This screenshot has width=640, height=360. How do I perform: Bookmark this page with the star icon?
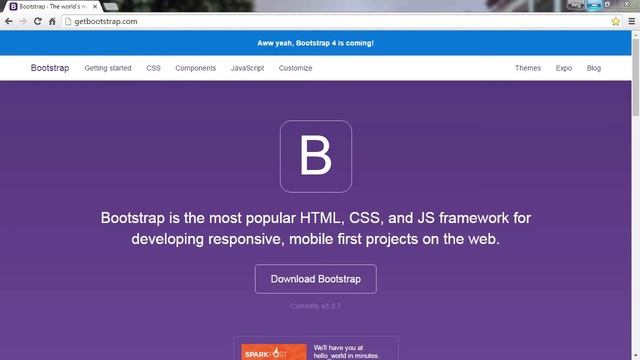[x=616, y=21]
